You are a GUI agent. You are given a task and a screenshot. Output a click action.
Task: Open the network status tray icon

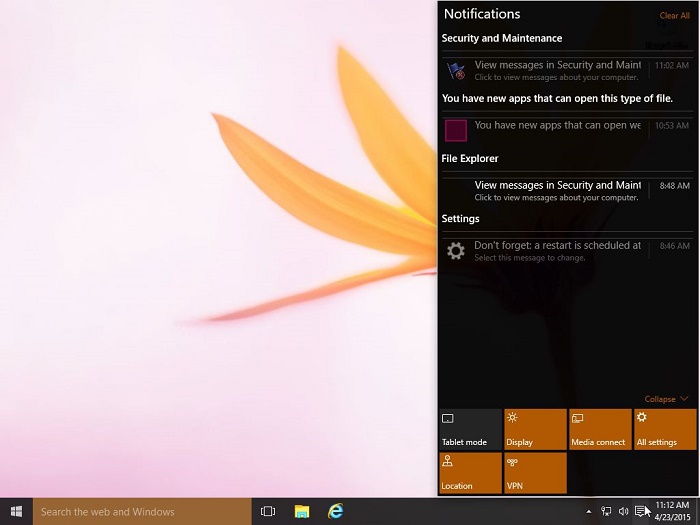coord(606,511)
